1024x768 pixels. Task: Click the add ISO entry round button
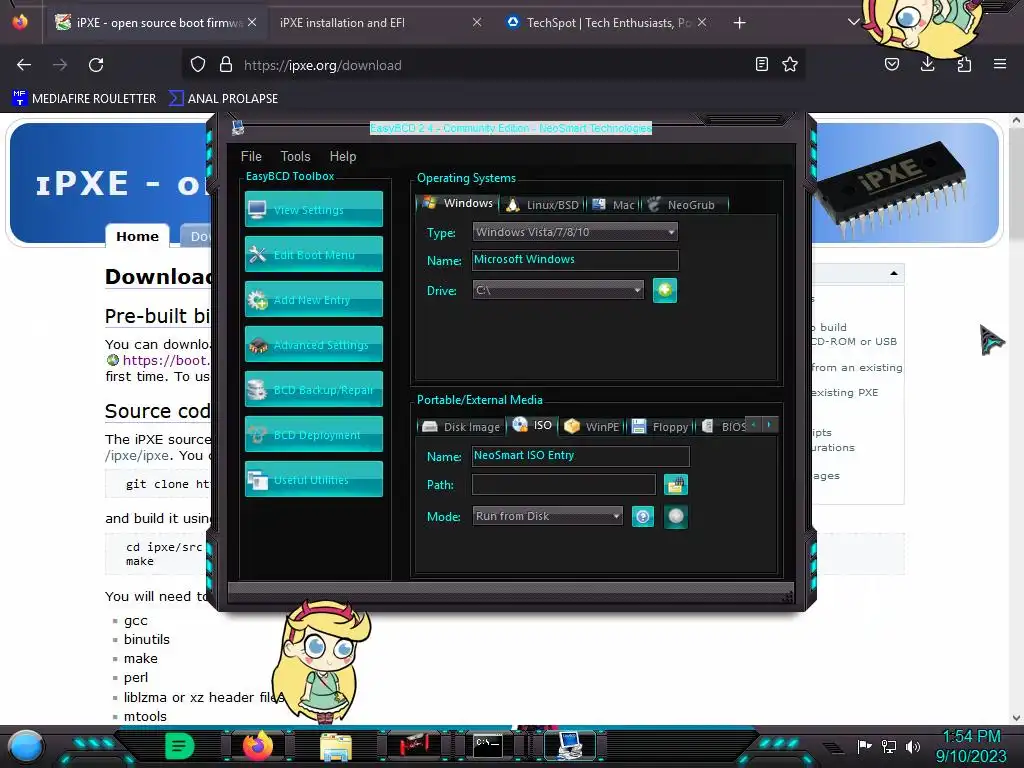pyautogui.click(x=676, y=517)
